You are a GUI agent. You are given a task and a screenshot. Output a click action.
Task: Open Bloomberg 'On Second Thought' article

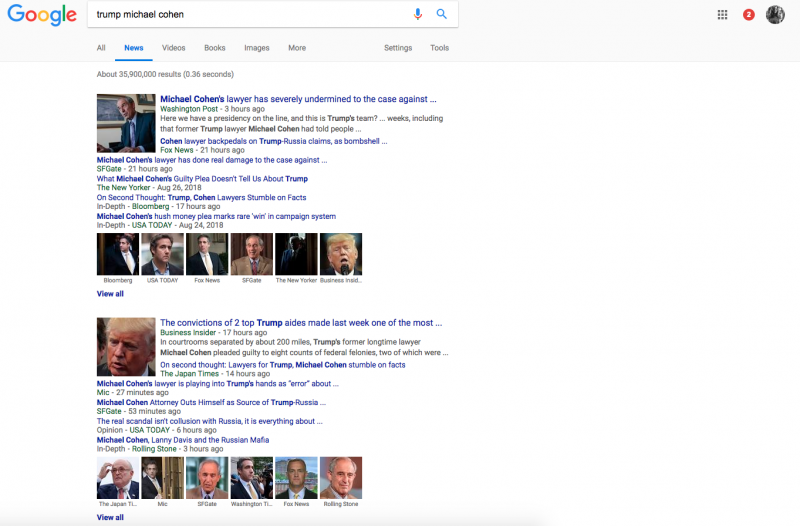pyautogui.click(x=202, y=197)
